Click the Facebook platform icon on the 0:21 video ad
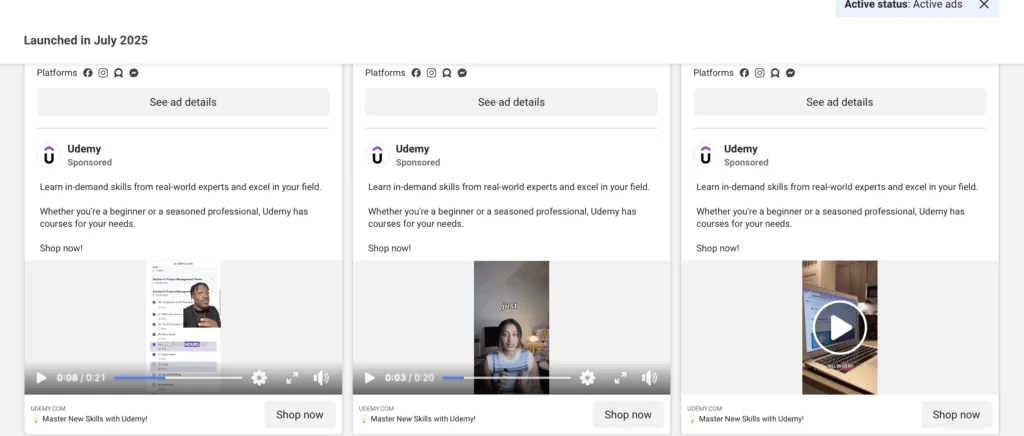 88,73
